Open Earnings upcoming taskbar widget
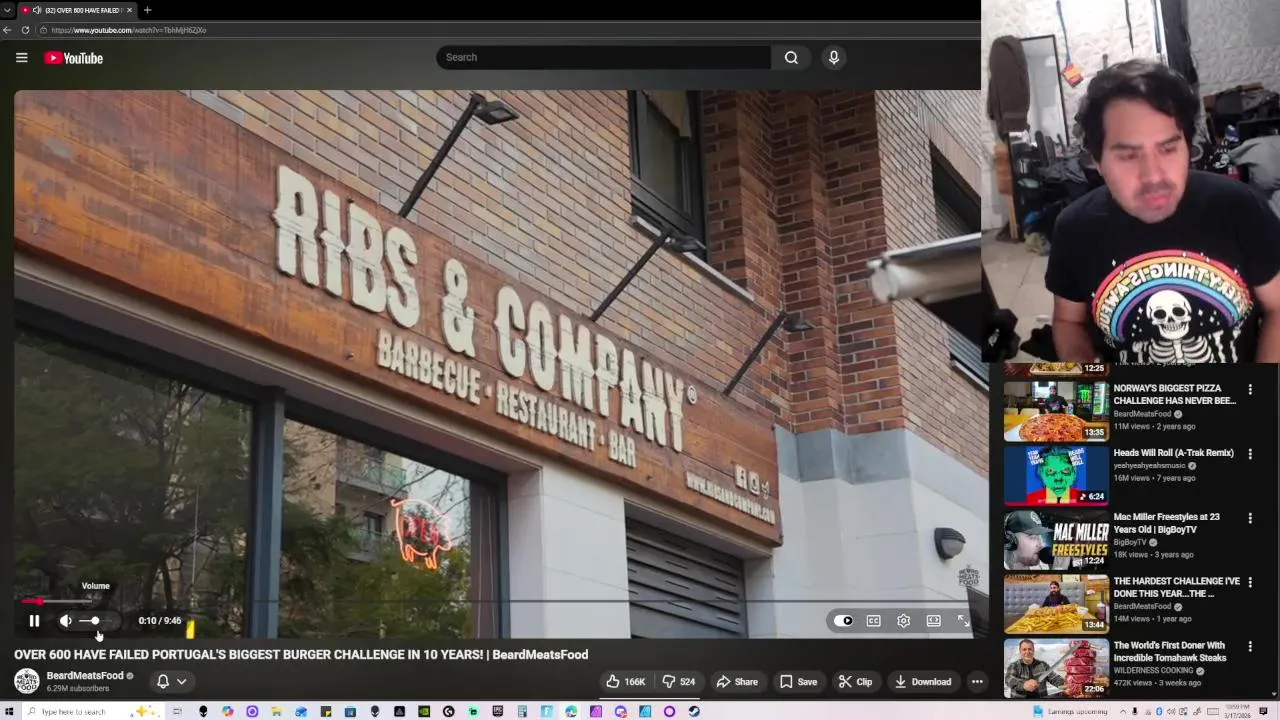The width and height of the screenshot is (1280, 720). pos(1070,712)
